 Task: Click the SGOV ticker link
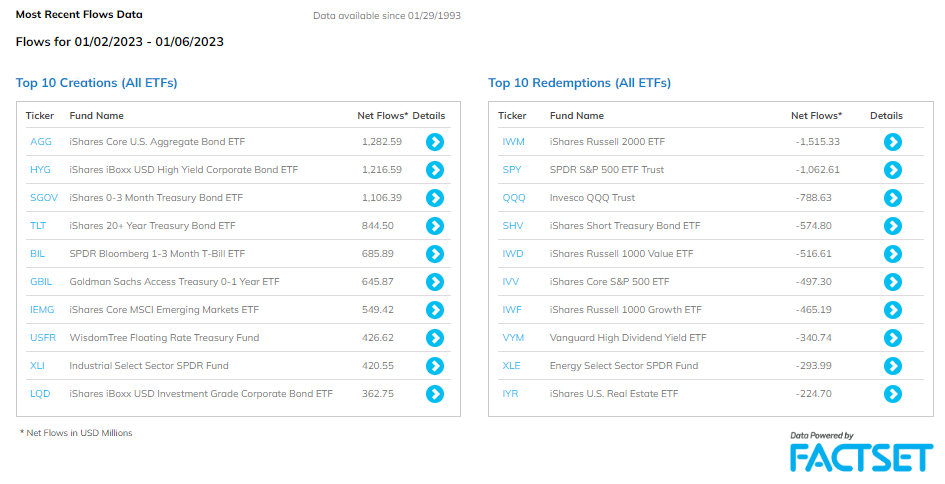pyautogui.click(x=44, y=198)
